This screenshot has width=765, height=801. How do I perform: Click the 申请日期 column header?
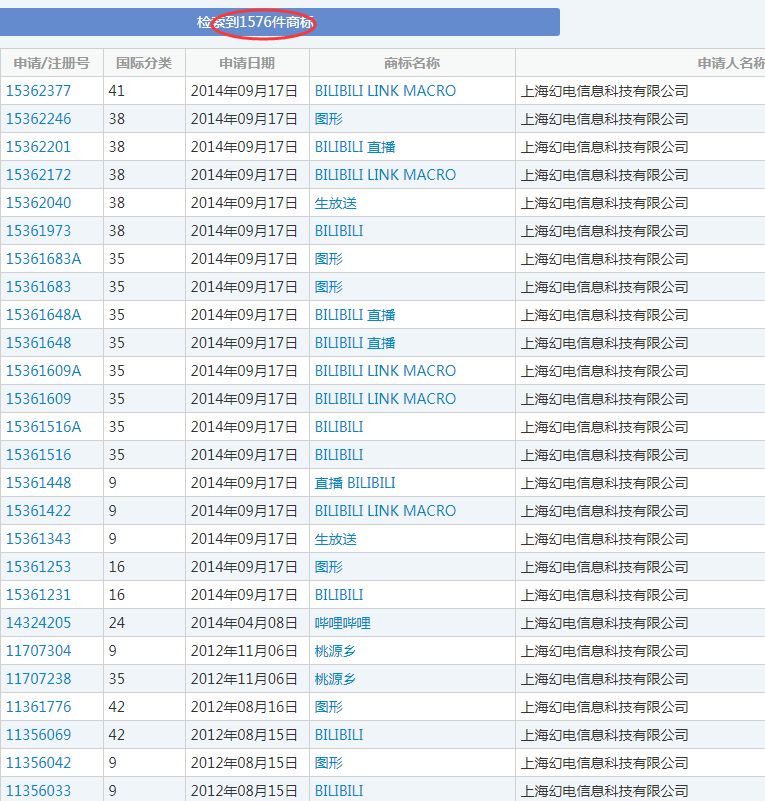coord(247,63)
